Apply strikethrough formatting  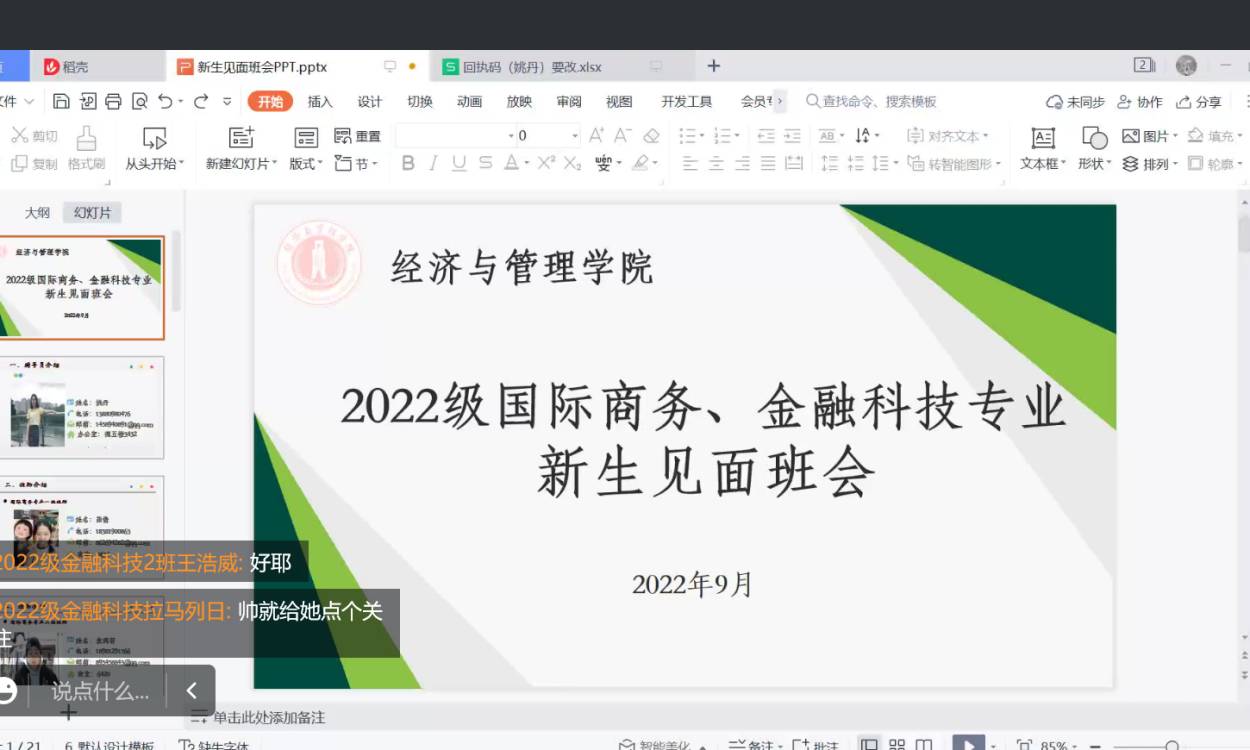485,163
